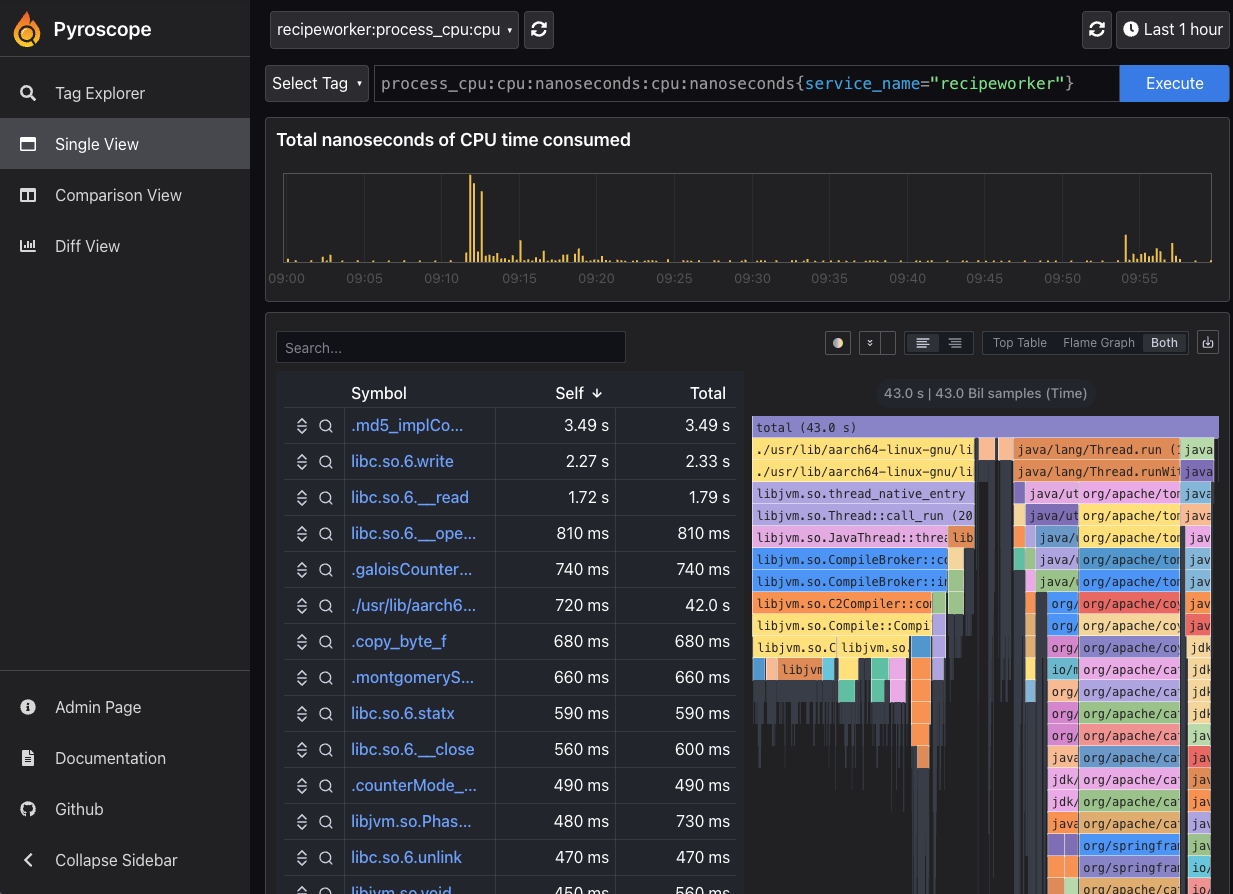
Task: Click search icon for libc.so.6.unlink row
Action: point(326,858)
